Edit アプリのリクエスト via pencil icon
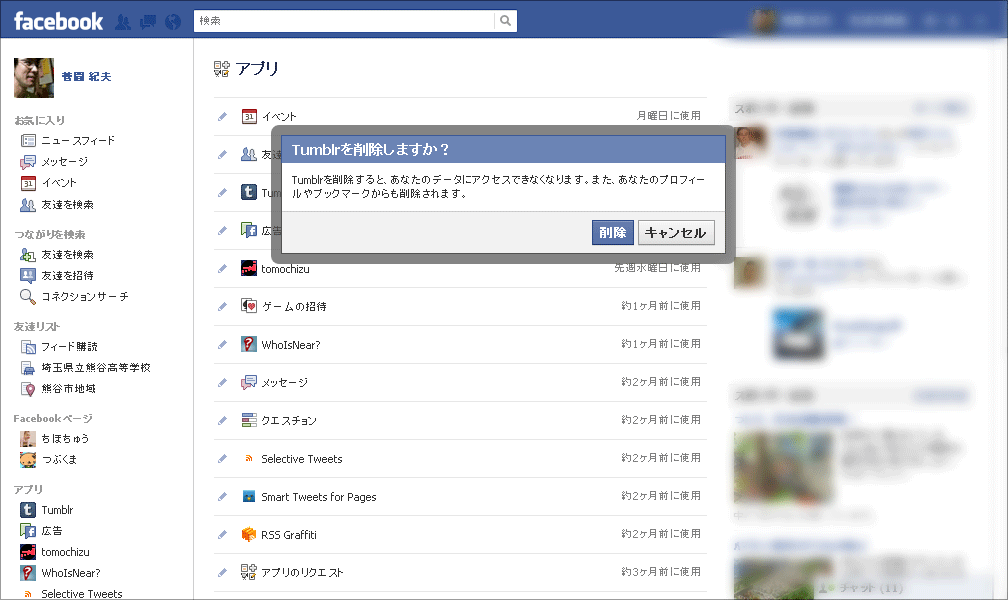Viewport: 1008px width, 600px height. coord(222,572)
